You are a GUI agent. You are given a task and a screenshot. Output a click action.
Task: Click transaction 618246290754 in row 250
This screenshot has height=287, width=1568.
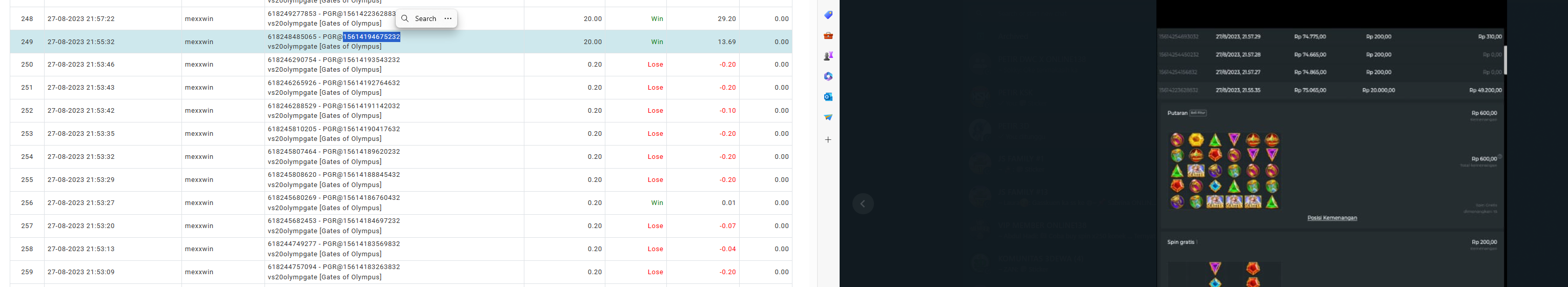(x=292, y=60)
